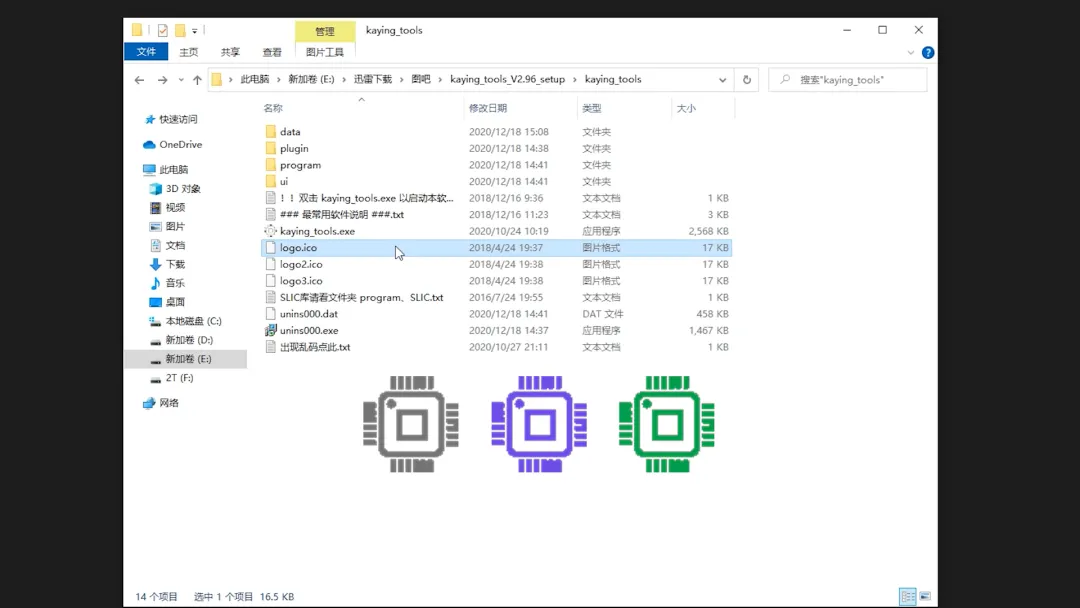Open 网络 network in sidebar
The height and width of the screenshot is (608, 1080).
[169, 403]
